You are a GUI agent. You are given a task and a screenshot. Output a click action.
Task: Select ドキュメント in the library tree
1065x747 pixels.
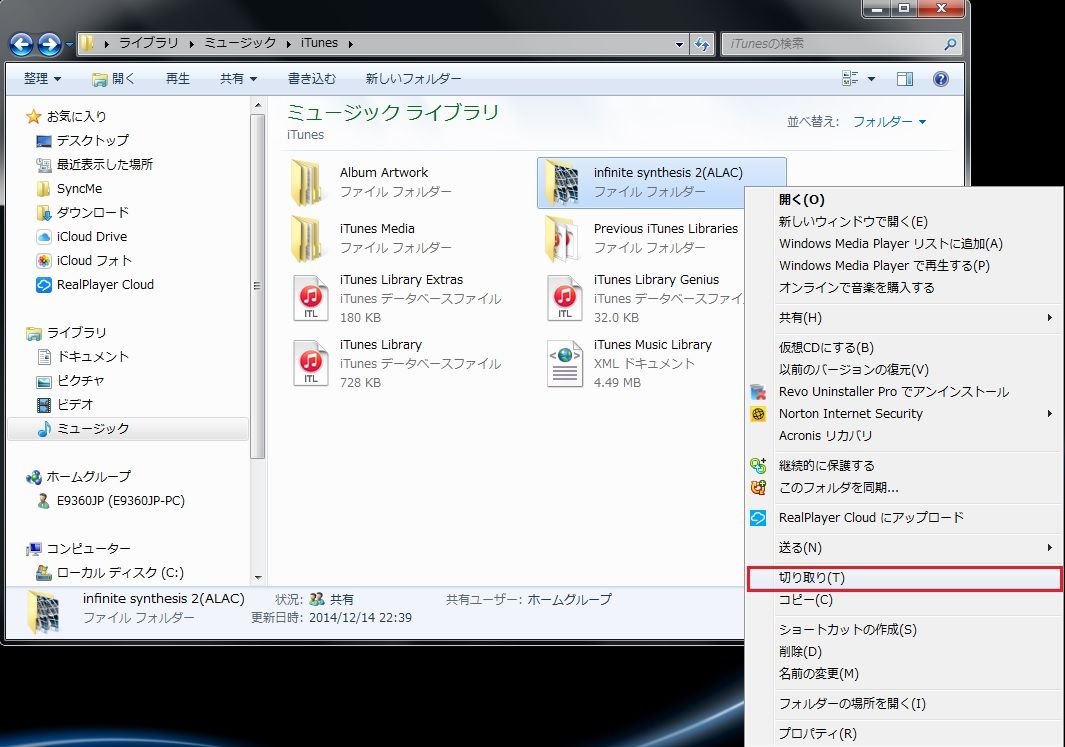(x=92, y=357)
